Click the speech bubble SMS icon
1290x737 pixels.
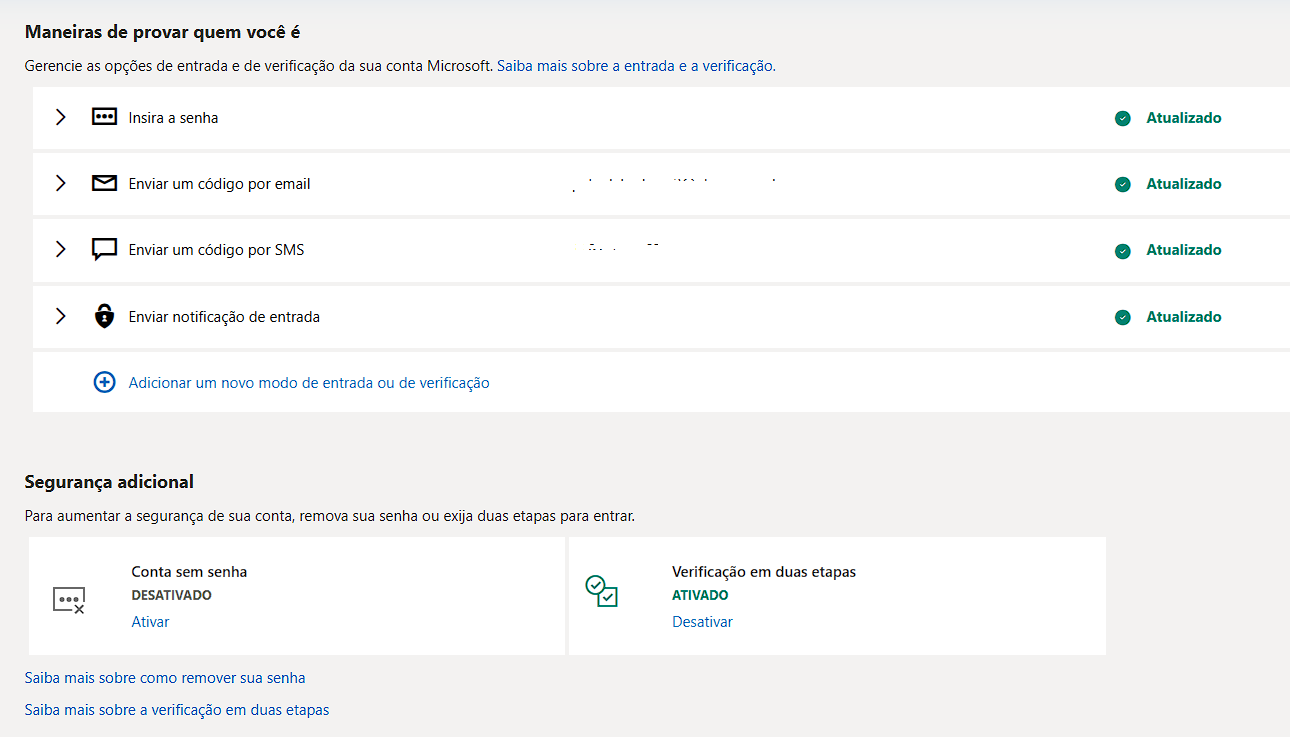pos(104,250)
